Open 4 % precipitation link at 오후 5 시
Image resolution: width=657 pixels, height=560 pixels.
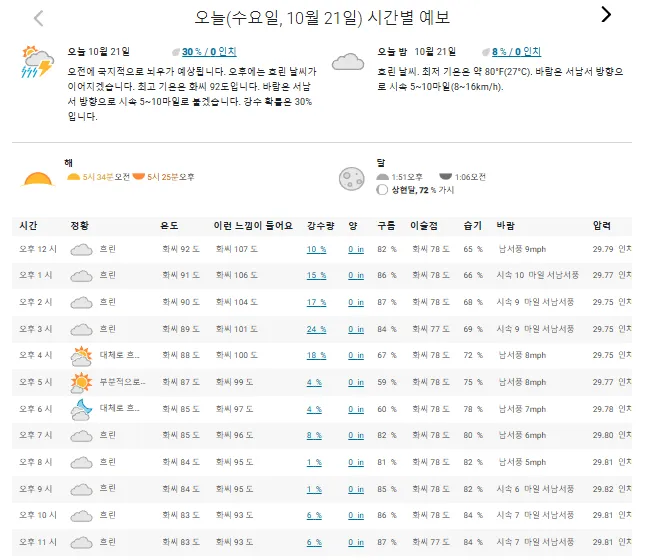[314, 382]
